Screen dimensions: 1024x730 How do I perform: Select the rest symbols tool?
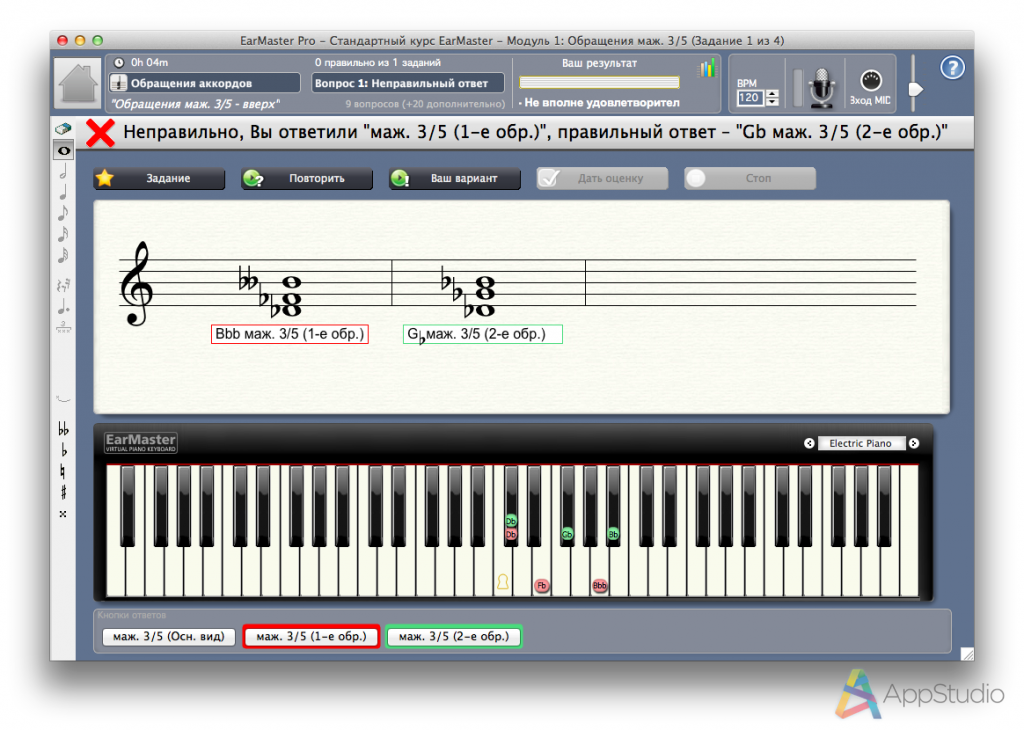63,285
